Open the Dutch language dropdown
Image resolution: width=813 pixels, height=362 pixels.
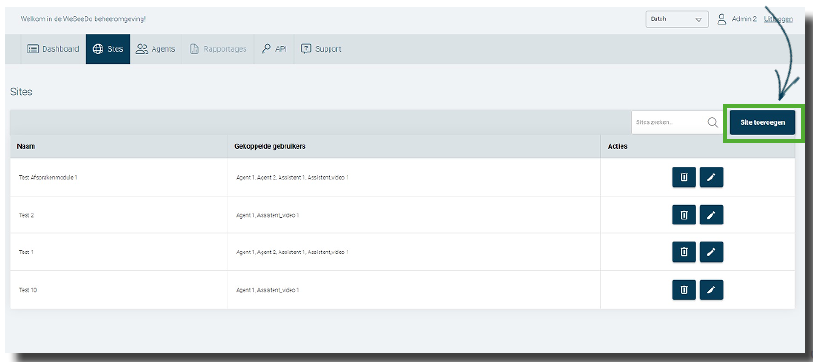click(x=677, y=19)
